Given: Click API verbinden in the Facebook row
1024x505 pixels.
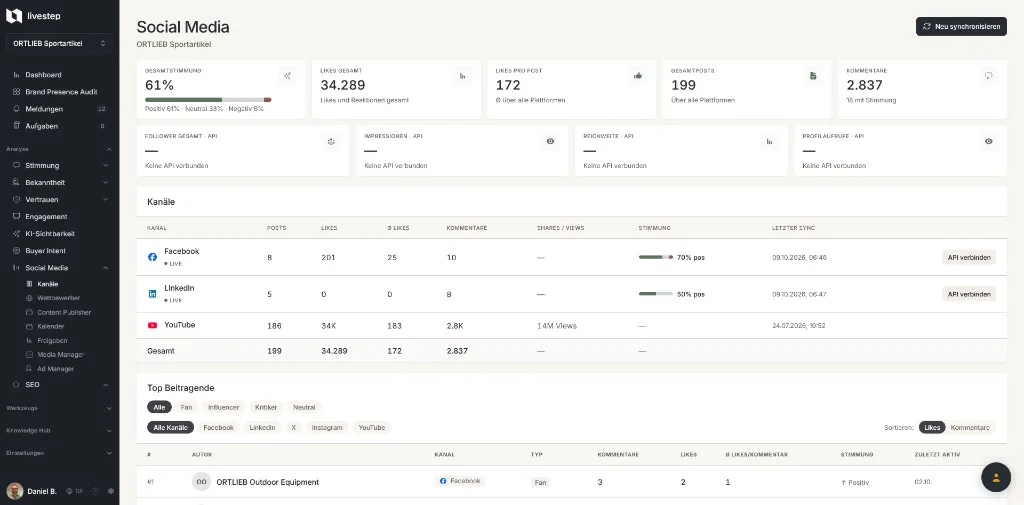Looking at the screenshot, I should coord(969,257).
